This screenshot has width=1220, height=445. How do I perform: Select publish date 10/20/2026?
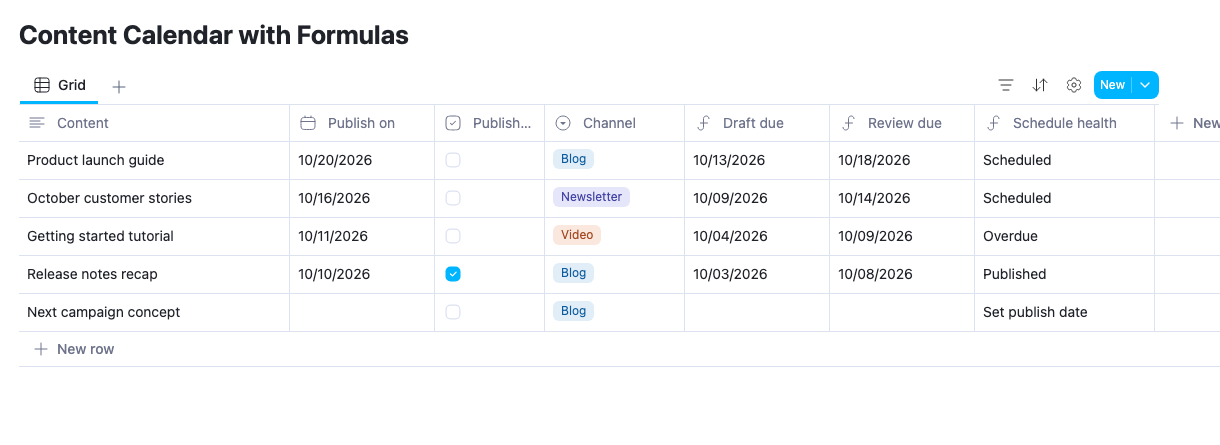pos(362,160)
